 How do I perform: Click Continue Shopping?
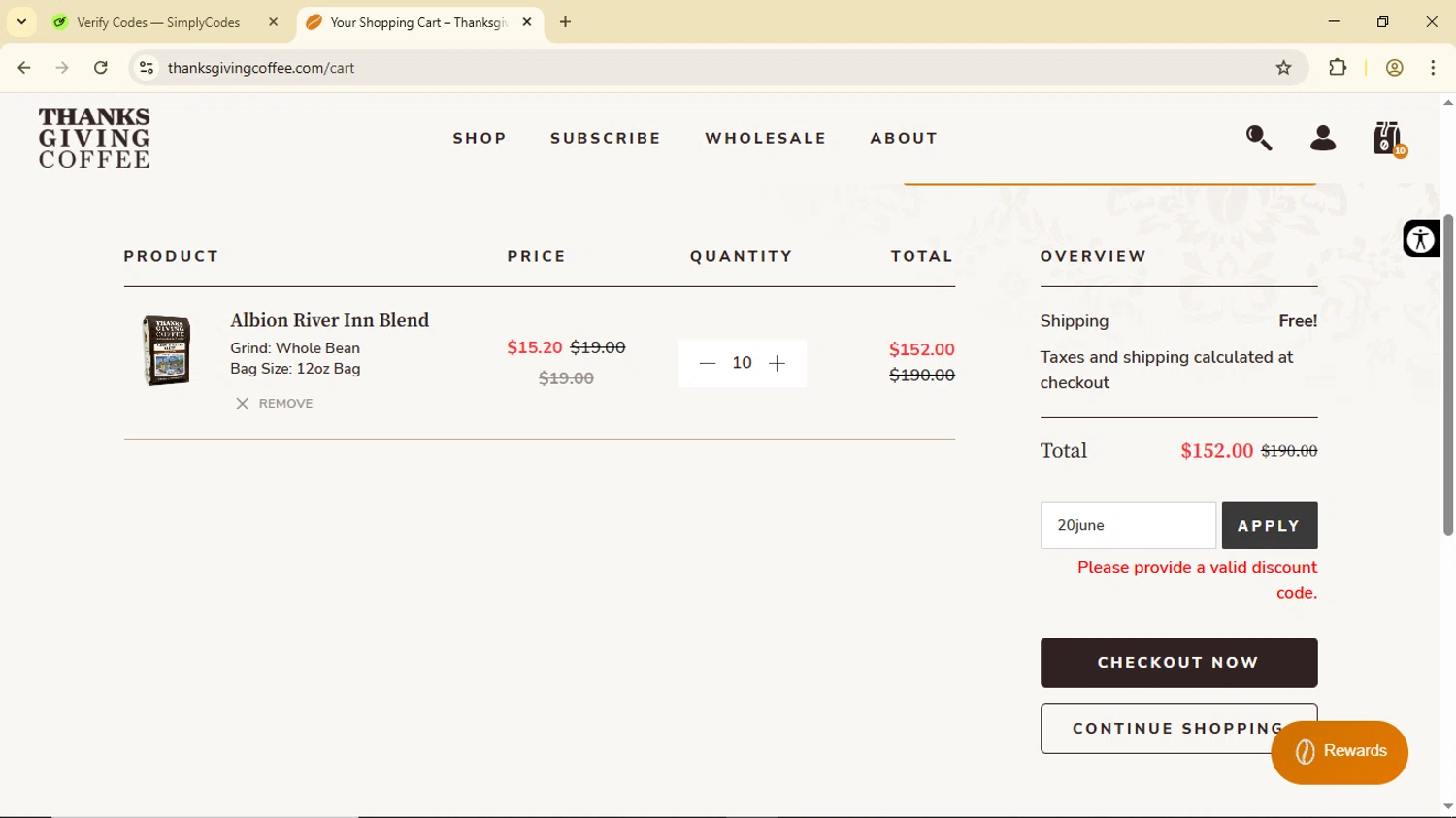pyautogui.click(x=1178, y=729)
